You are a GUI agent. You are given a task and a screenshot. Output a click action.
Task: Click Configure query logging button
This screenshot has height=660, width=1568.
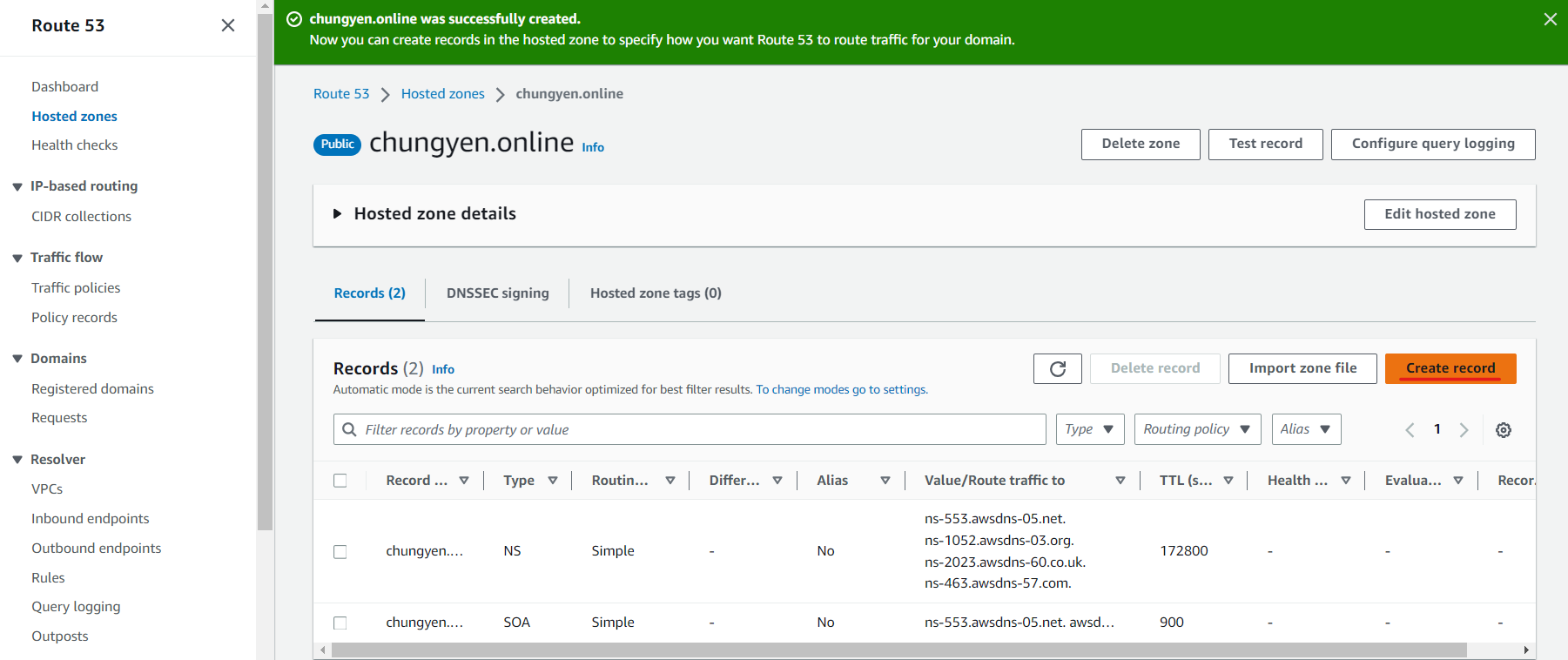(x=1433, y=145)
